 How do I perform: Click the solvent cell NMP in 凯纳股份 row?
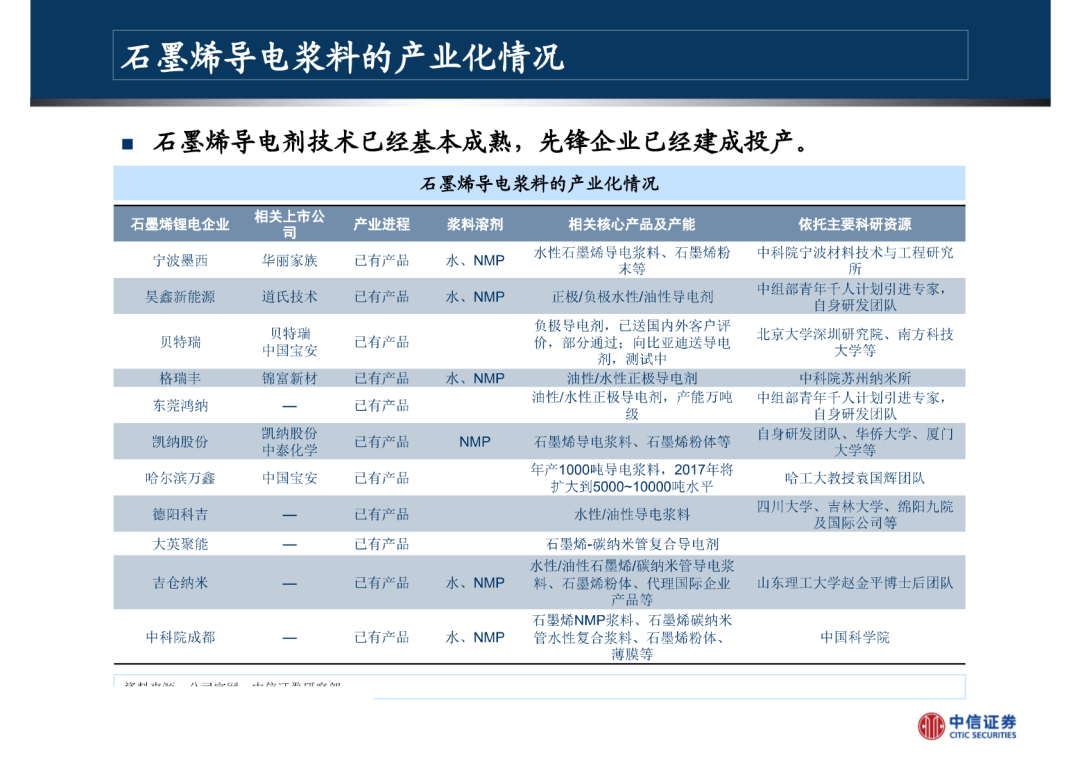(475, 442)
